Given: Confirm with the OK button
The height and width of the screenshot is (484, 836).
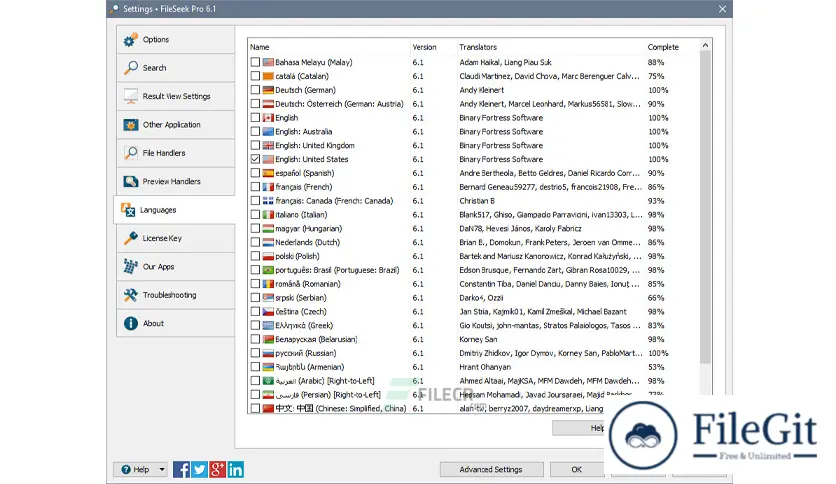Looking at the screenshot, I should [577, 470].
